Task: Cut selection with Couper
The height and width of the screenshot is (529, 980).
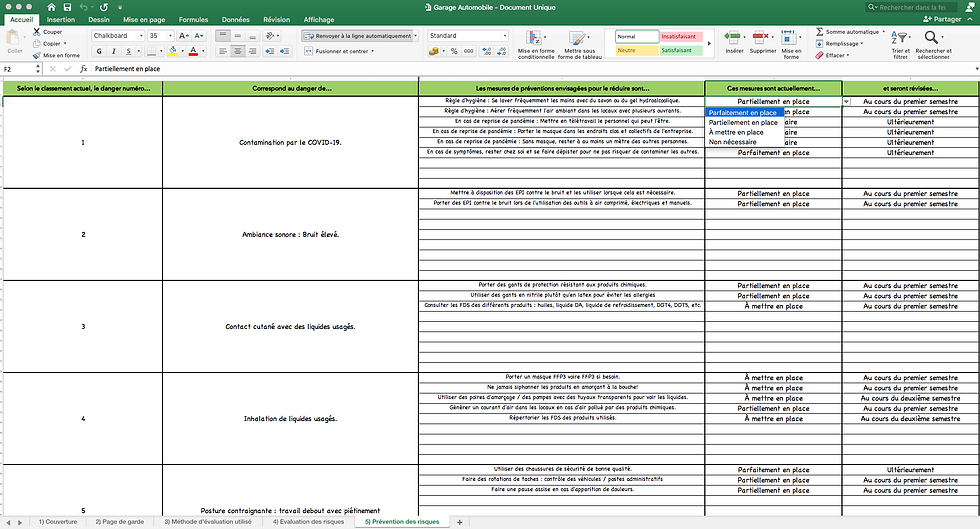Action: tap(48, 31)
